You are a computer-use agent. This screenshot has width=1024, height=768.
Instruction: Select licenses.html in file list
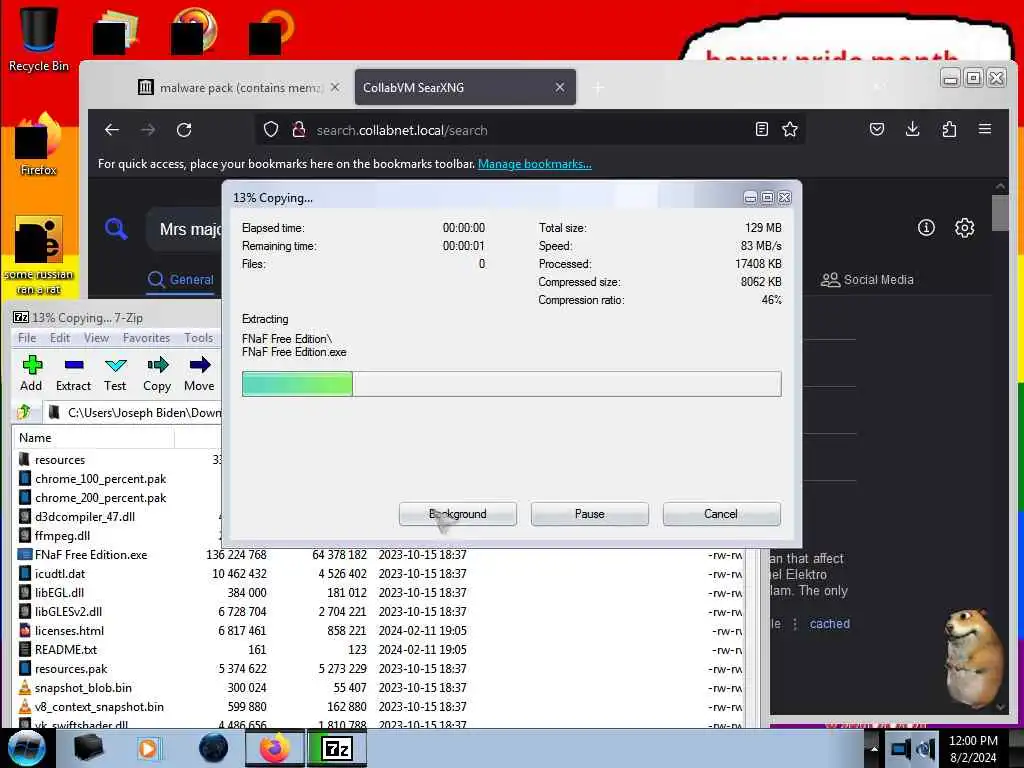pyautogui.click(x=69, y=631)
